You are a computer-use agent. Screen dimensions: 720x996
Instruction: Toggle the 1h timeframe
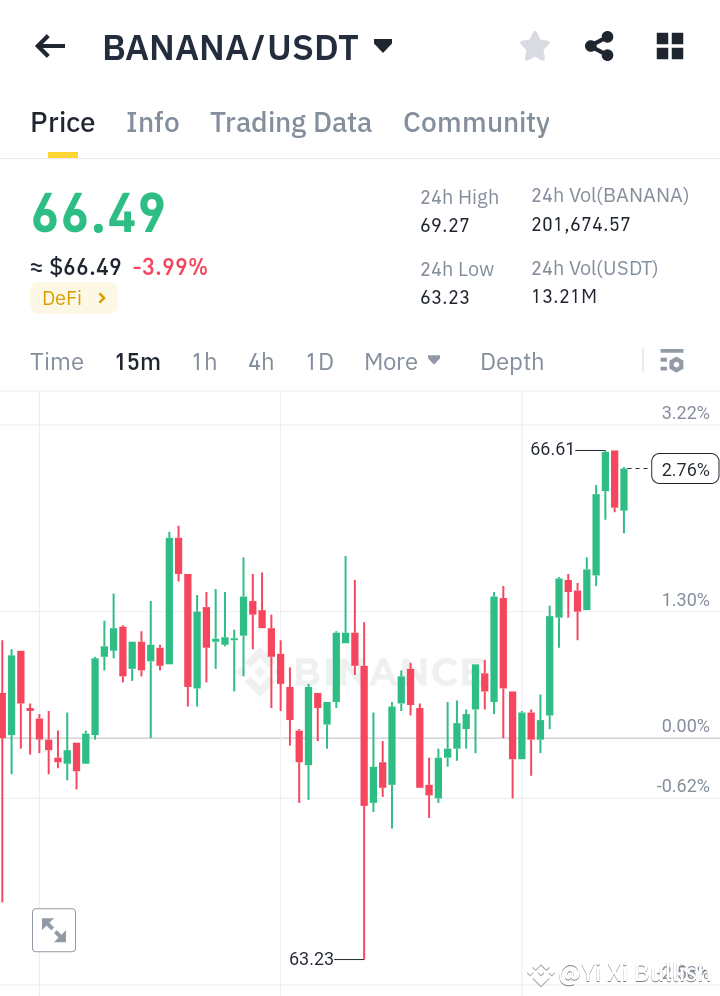tap(204, 362)
